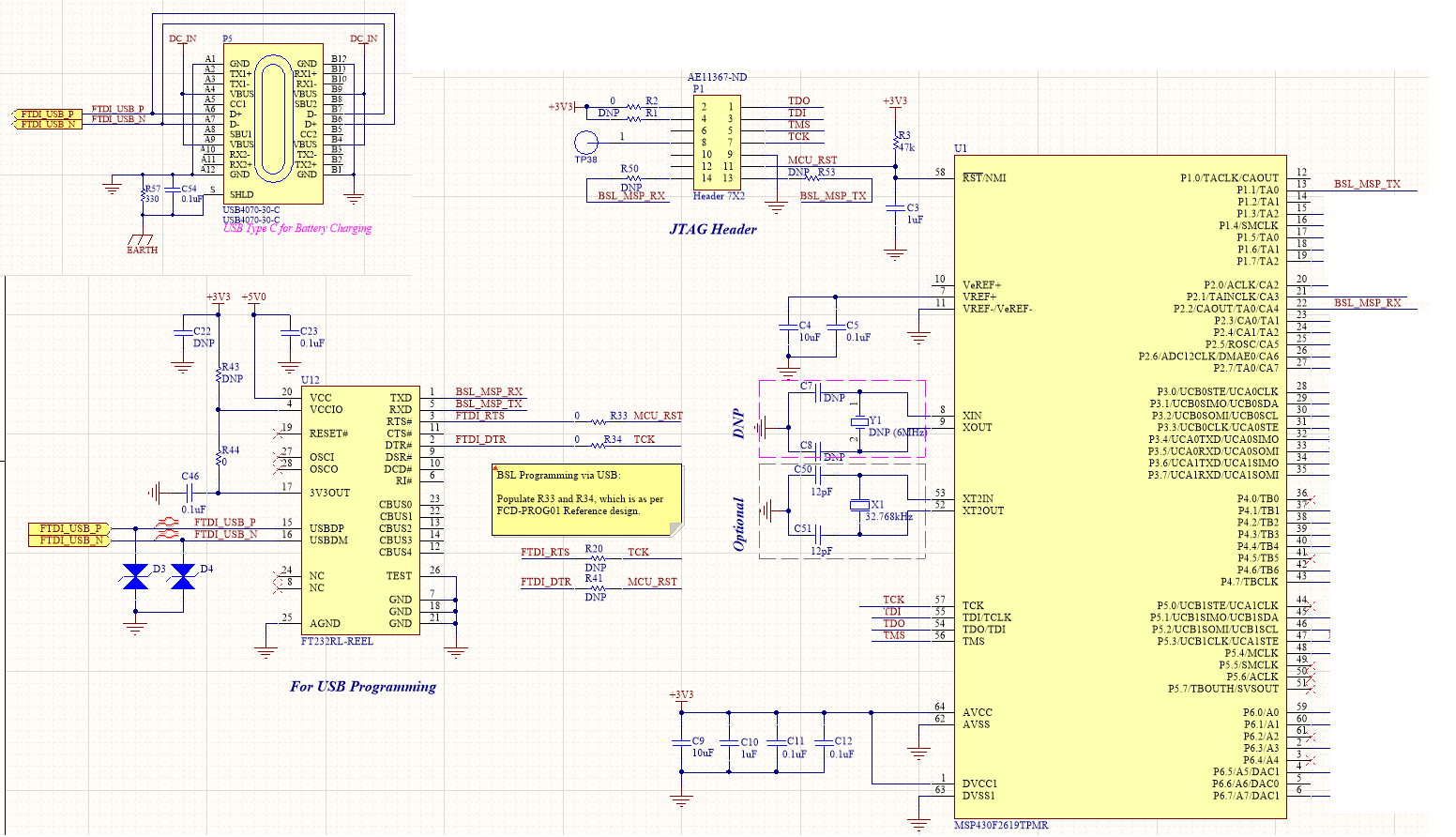The width and height of the screenshot is (1456, 837).
Task: Select the C9 10uF capacitor
Action: (x=681, y=742)
